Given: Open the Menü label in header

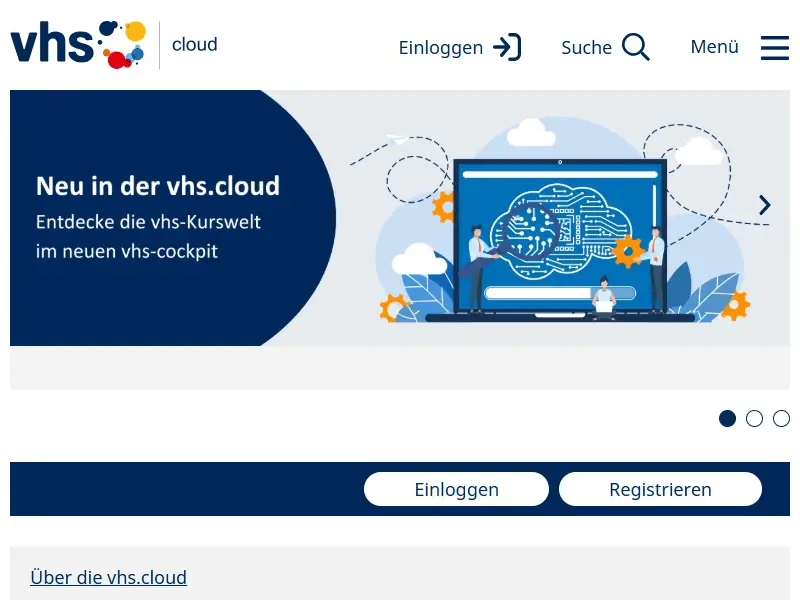Looking at the screenshot, I should tap(714, 46).
